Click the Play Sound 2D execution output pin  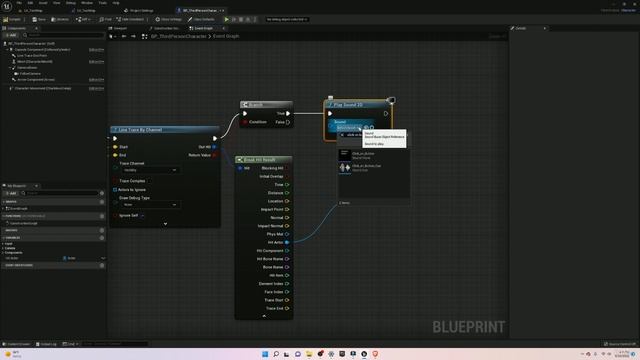pyautogui.click(x=386, y=113)
